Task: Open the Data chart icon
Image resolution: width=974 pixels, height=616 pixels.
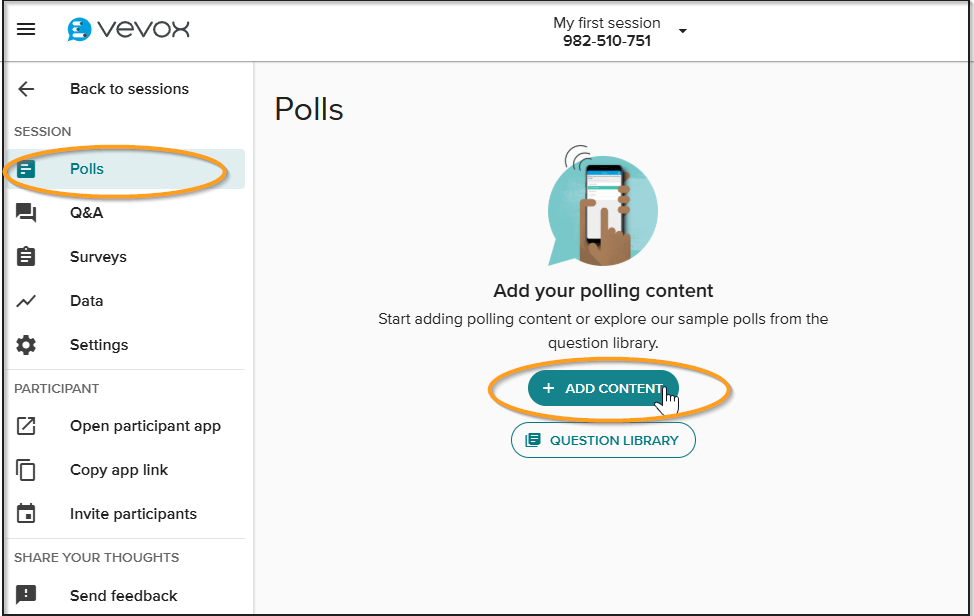Action: point(25,301)
